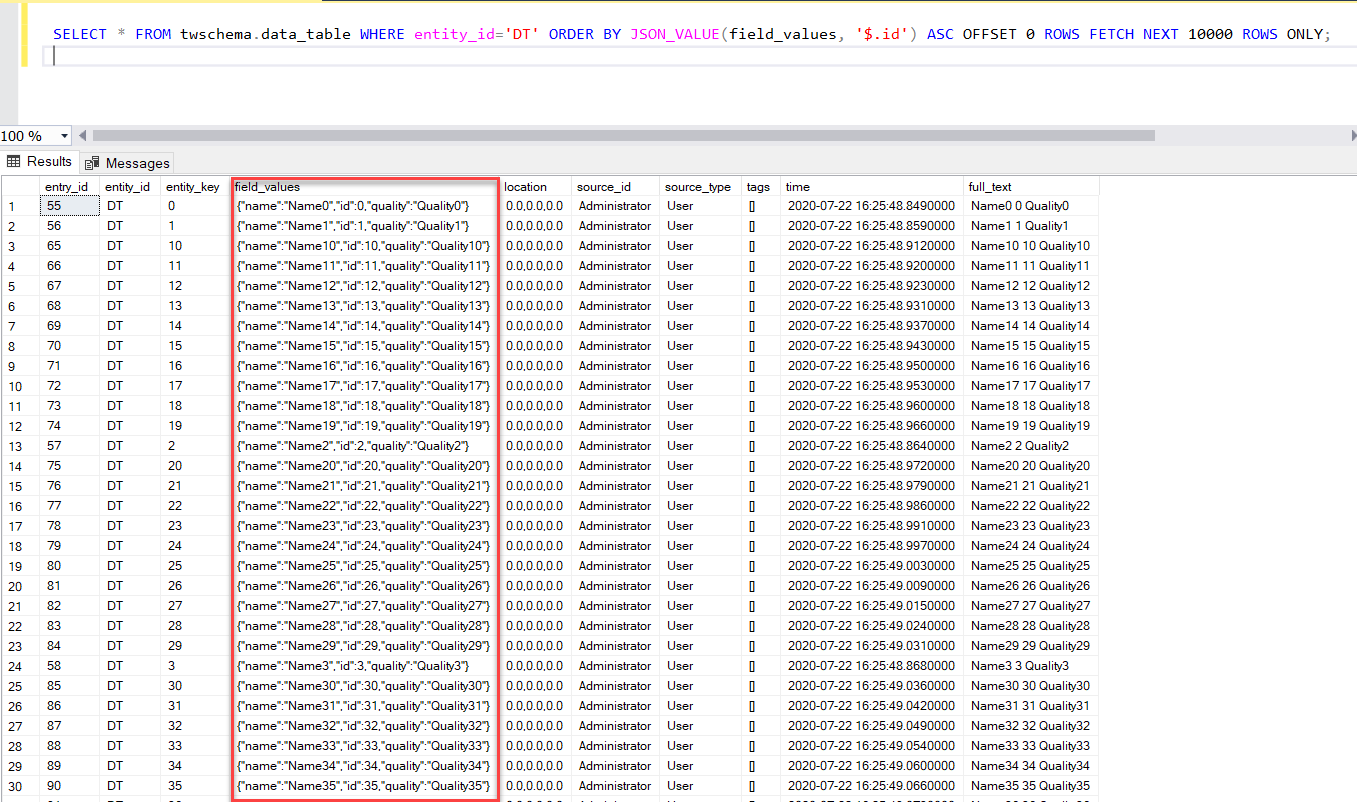Click the time cell 2020-07-22 16:25:48.8490000

tap(872, 206)
